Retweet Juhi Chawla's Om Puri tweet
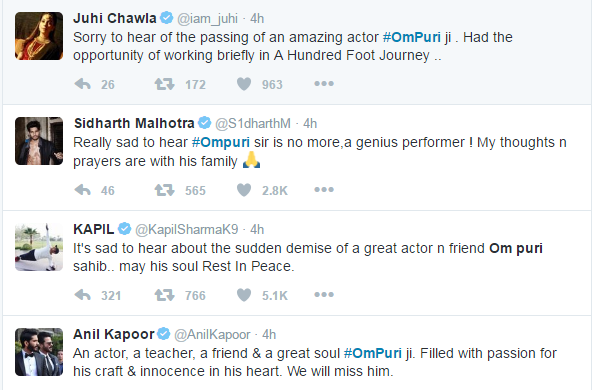Viewport: 592px width, 390px height. tap(165, 84)
